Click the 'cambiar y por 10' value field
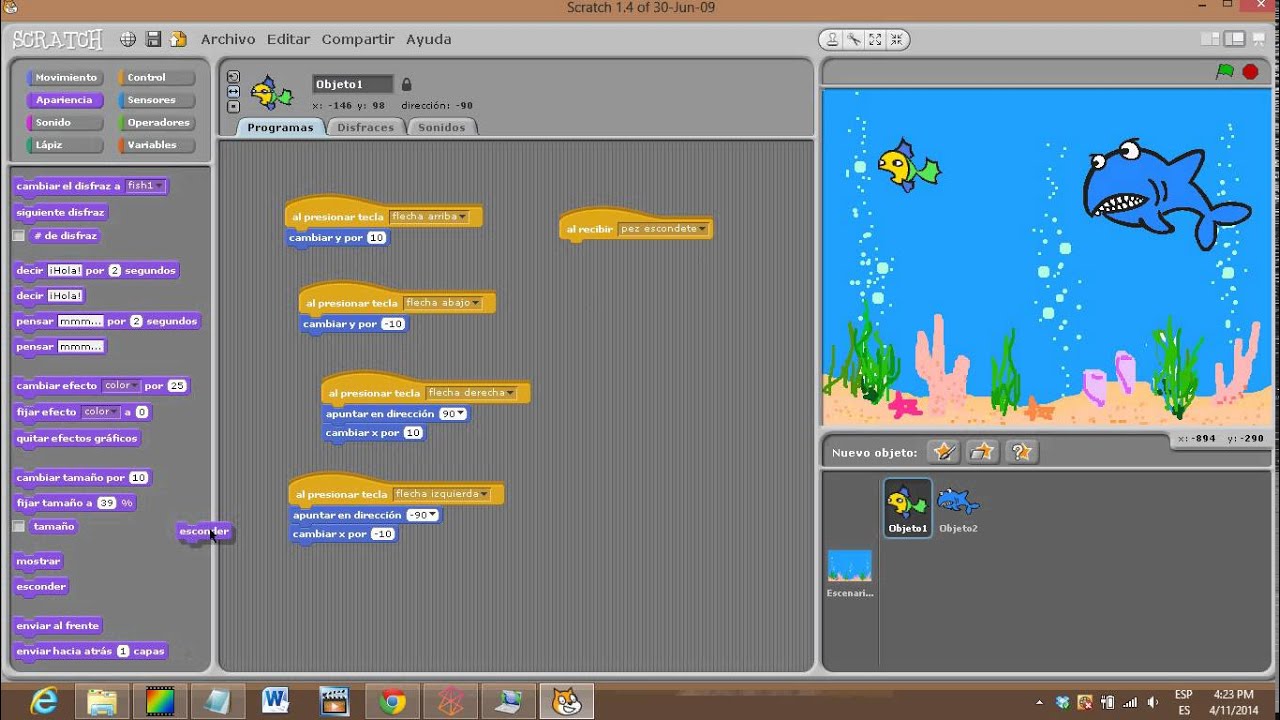Image resolution: width=1280 pixels, height=720 pixels. tap(376, 238)
